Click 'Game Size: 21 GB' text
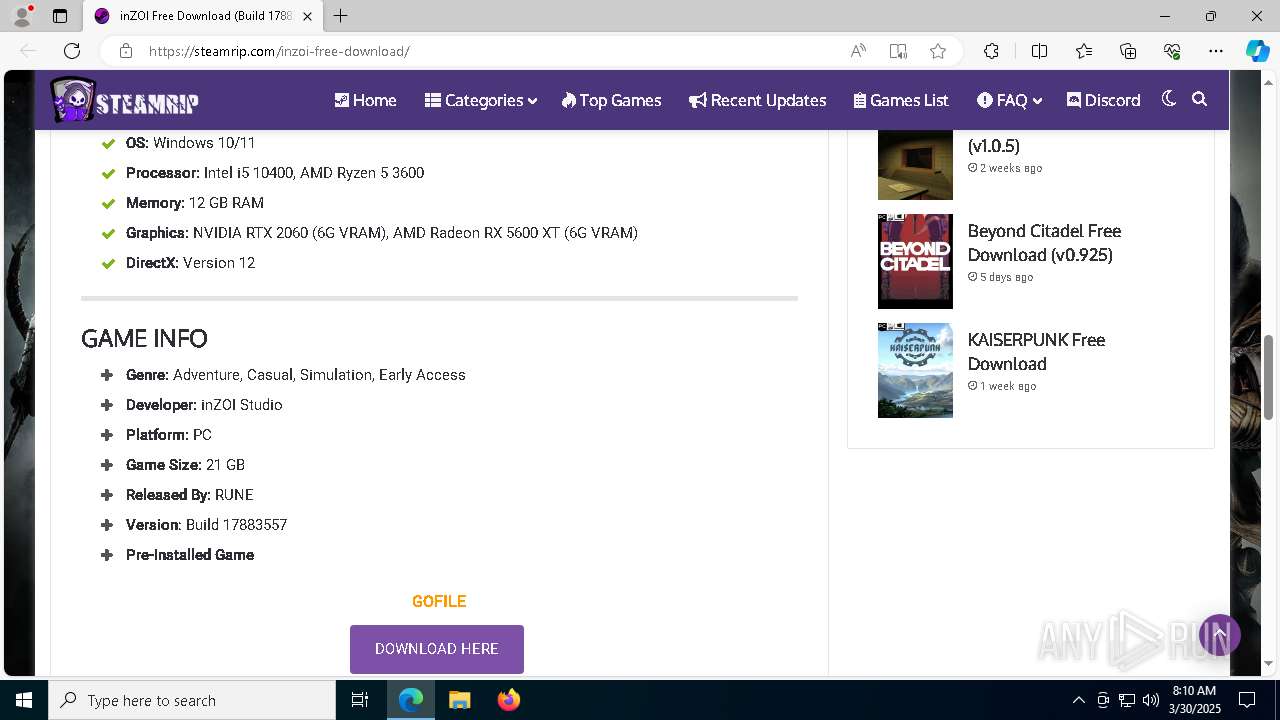 click(x=185, y=465)
